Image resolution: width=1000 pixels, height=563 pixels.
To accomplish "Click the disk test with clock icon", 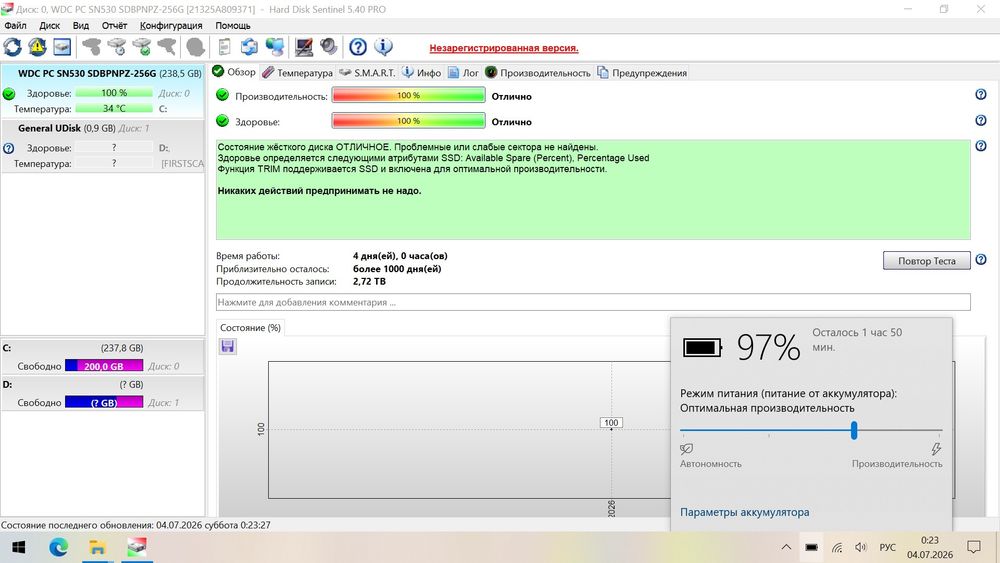I will tap(117, 47).
